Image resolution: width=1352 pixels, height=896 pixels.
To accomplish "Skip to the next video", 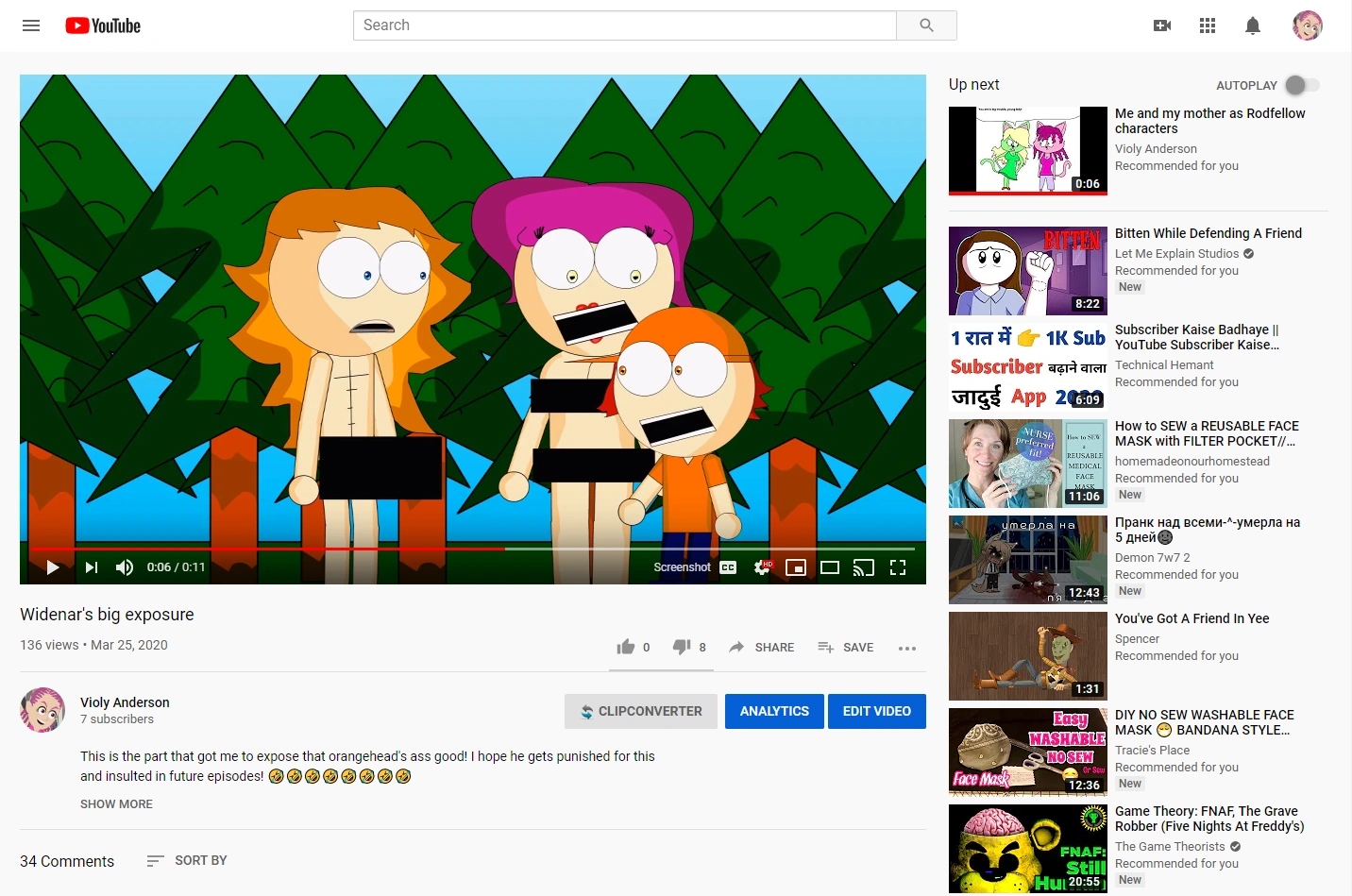I will [x=92, y=567].
